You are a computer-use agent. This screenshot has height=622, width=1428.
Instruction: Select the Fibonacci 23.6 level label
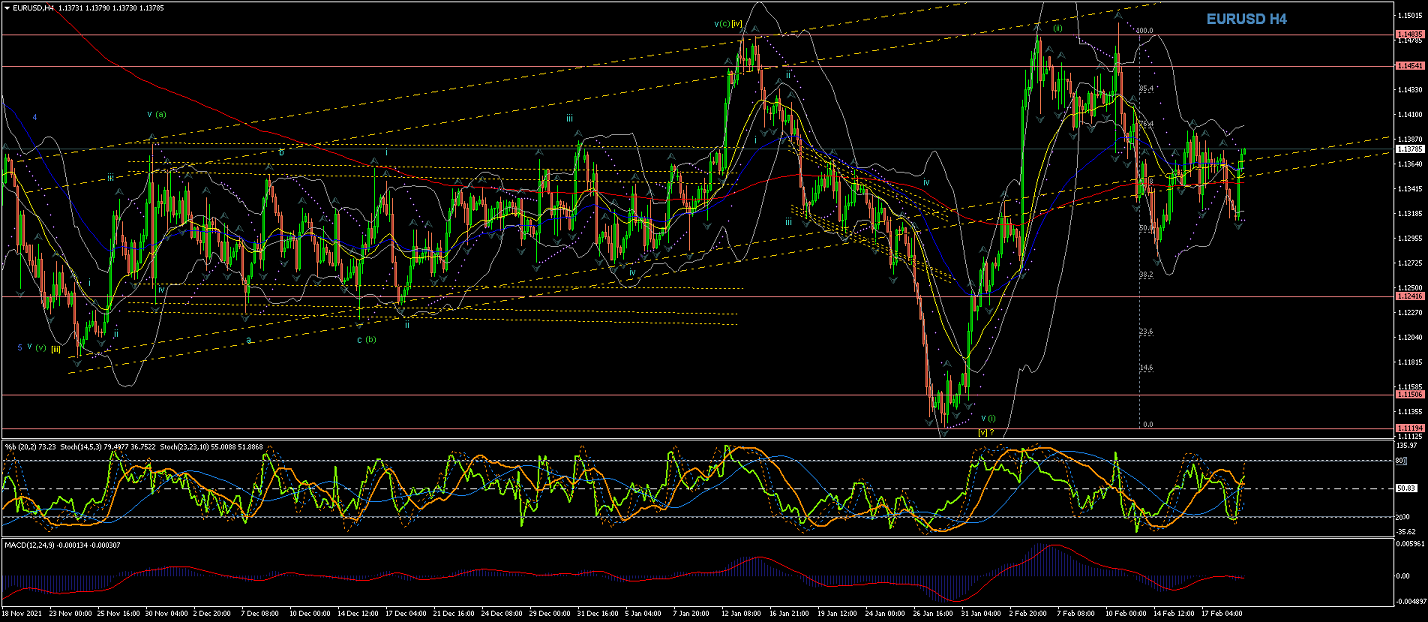pos(1147,332)
